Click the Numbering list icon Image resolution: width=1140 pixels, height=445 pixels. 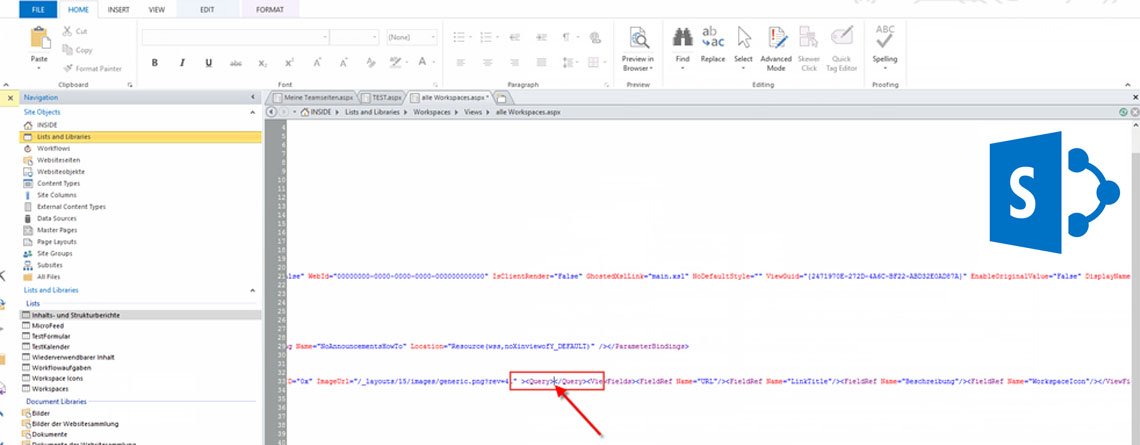(x=486, y=37)
